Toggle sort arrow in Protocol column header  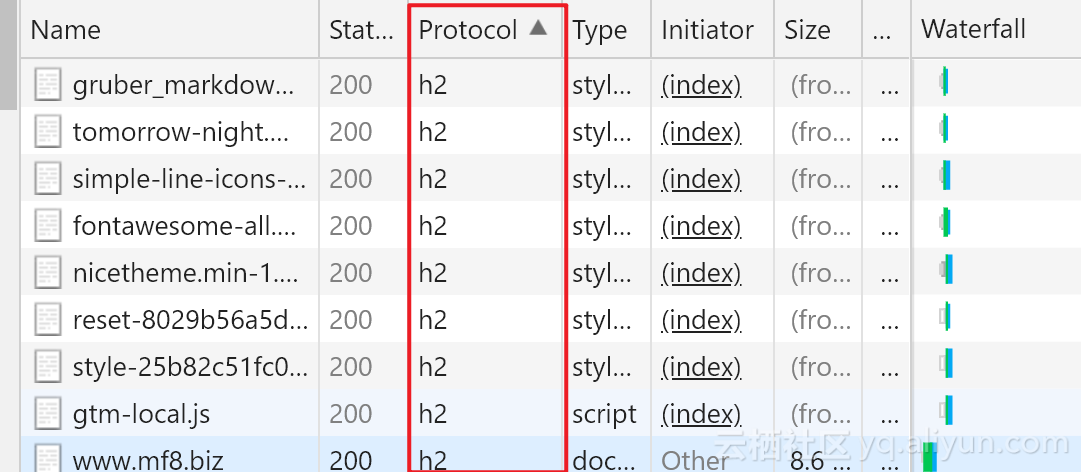[x=538, y=29]
